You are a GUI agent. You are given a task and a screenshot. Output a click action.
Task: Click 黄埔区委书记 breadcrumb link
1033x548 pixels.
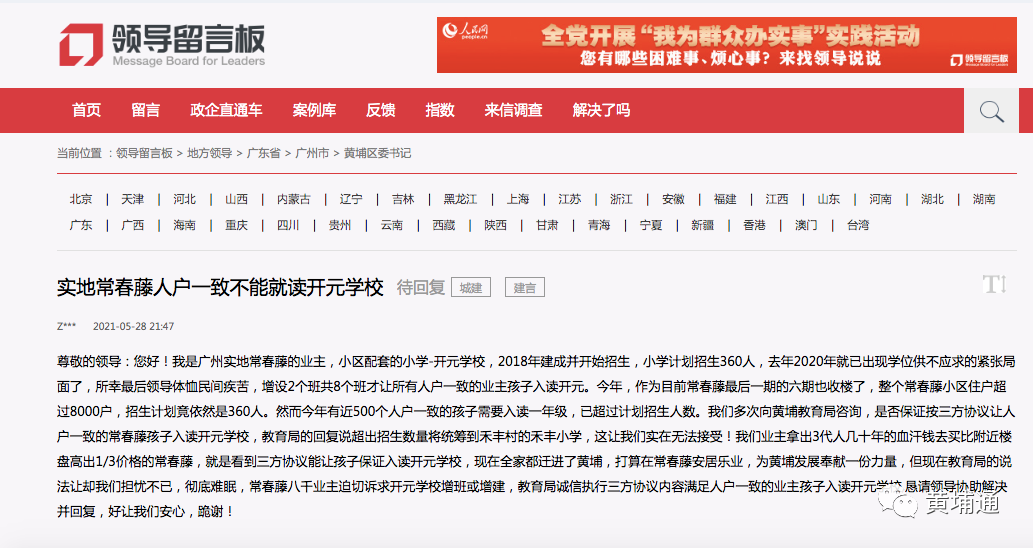click(x=377, y=153)
